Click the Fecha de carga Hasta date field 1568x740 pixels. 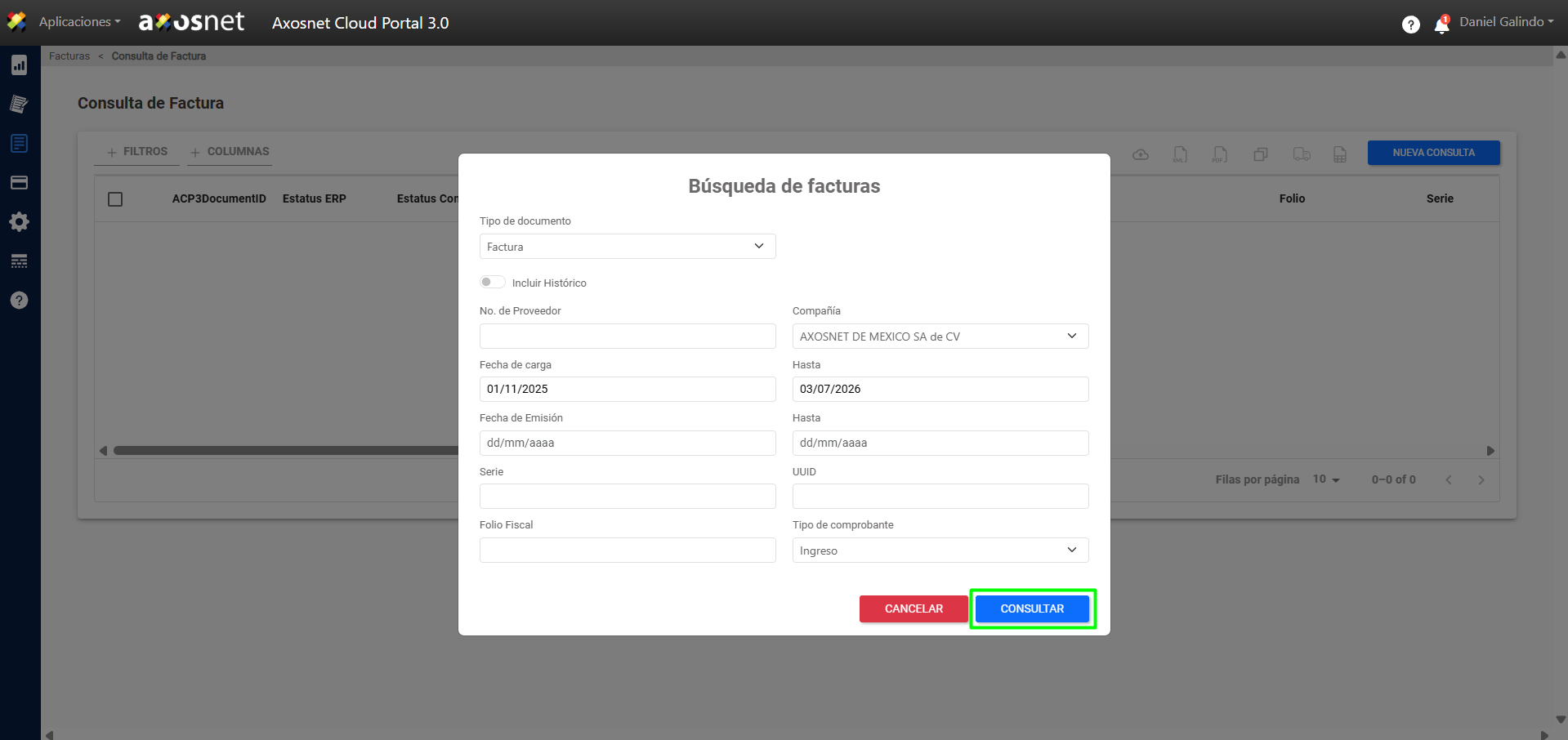point(940,390)
